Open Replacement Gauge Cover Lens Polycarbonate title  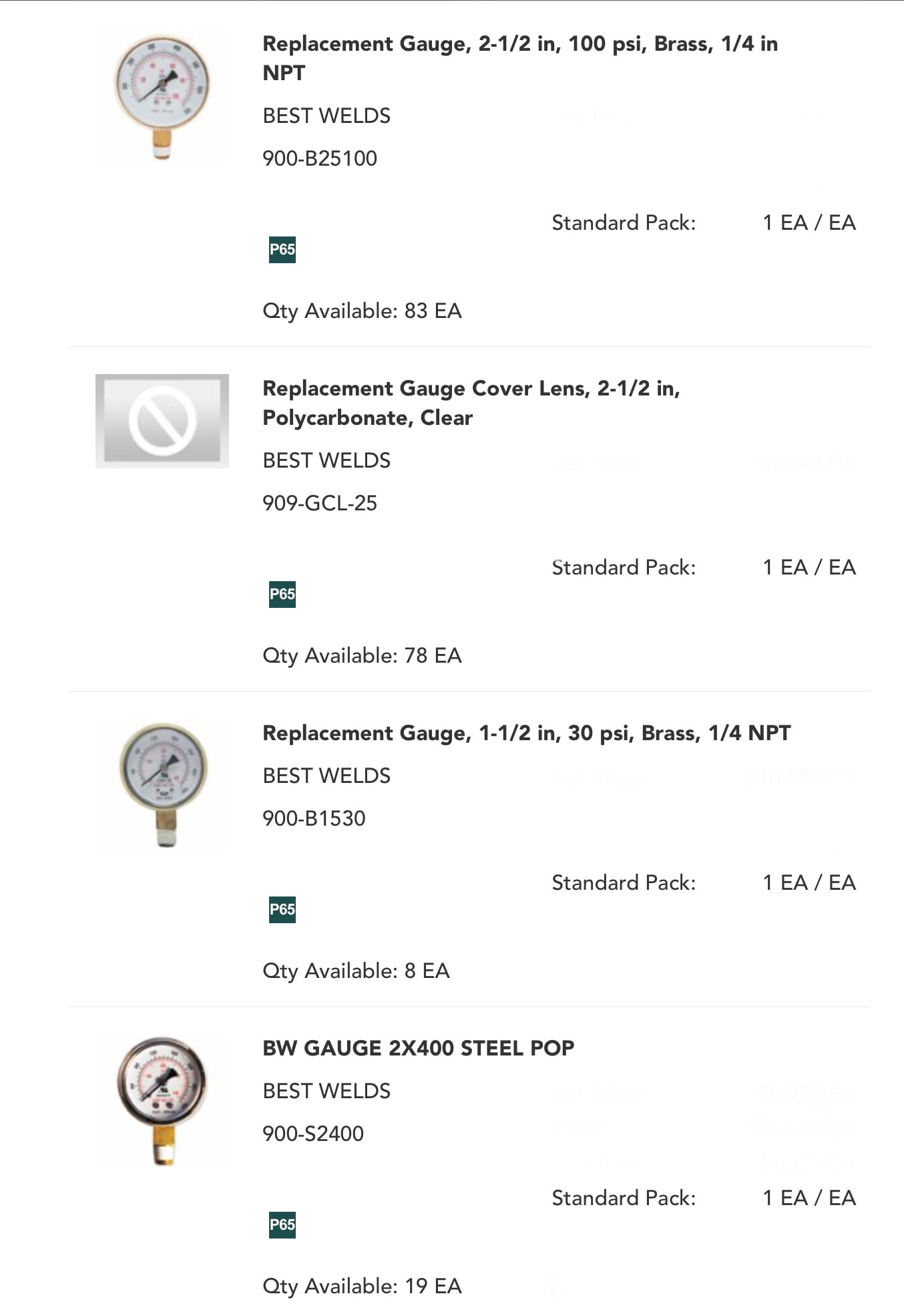point(471,403)
